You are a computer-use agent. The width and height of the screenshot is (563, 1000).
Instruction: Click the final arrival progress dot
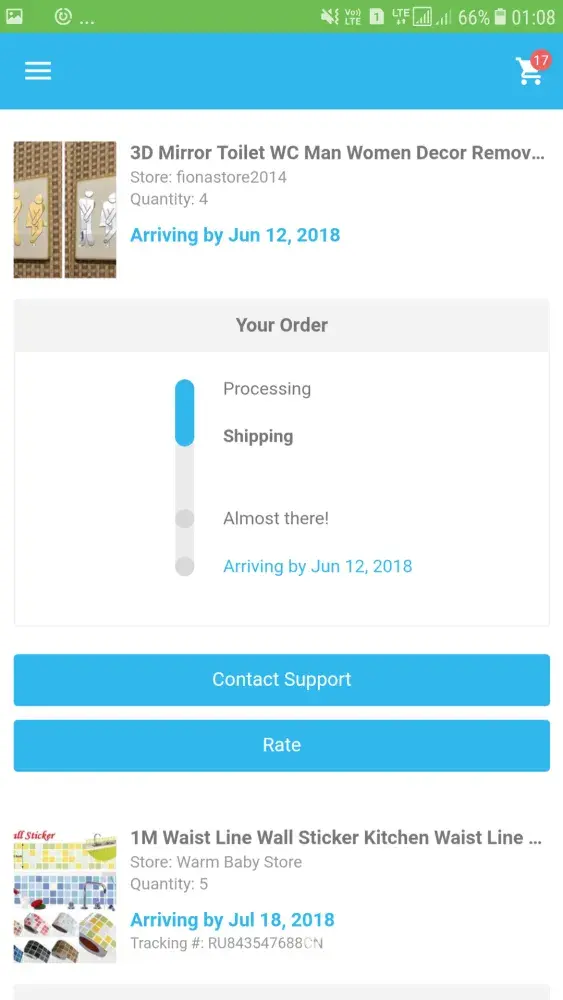pyautogui.click(x=184, y=566)
